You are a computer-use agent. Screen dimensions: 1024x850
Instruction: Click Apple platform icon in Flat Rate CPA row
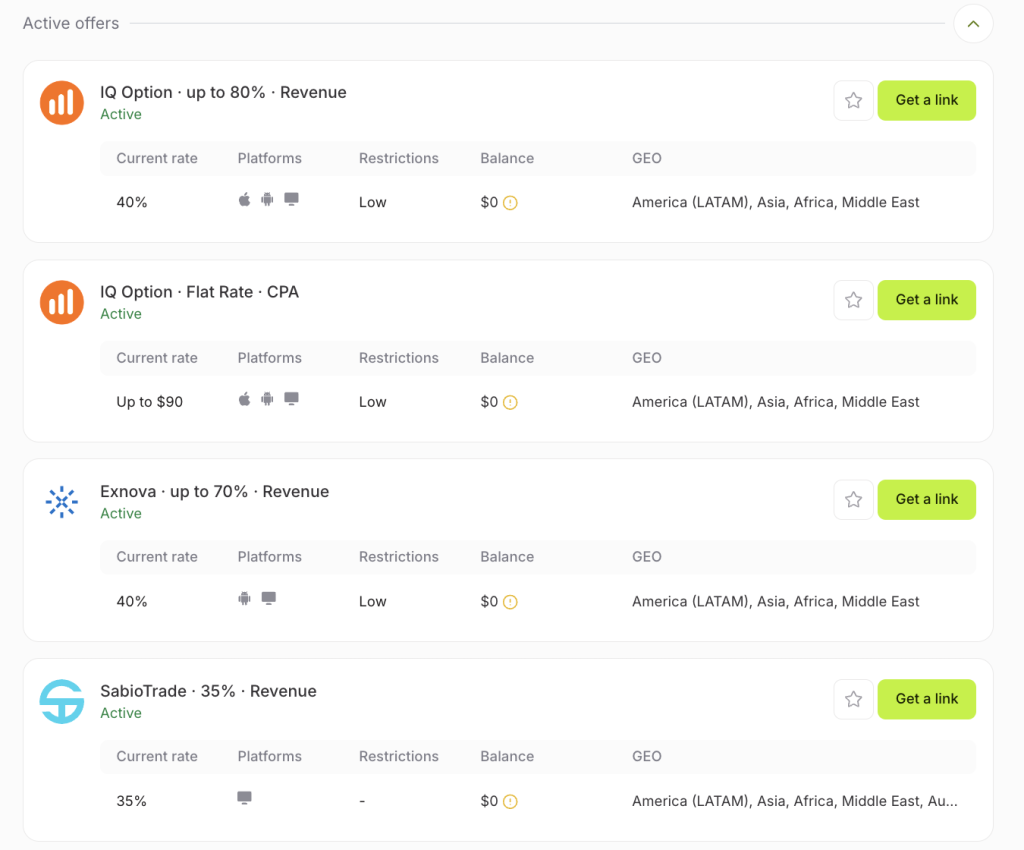tap(244, 399)
